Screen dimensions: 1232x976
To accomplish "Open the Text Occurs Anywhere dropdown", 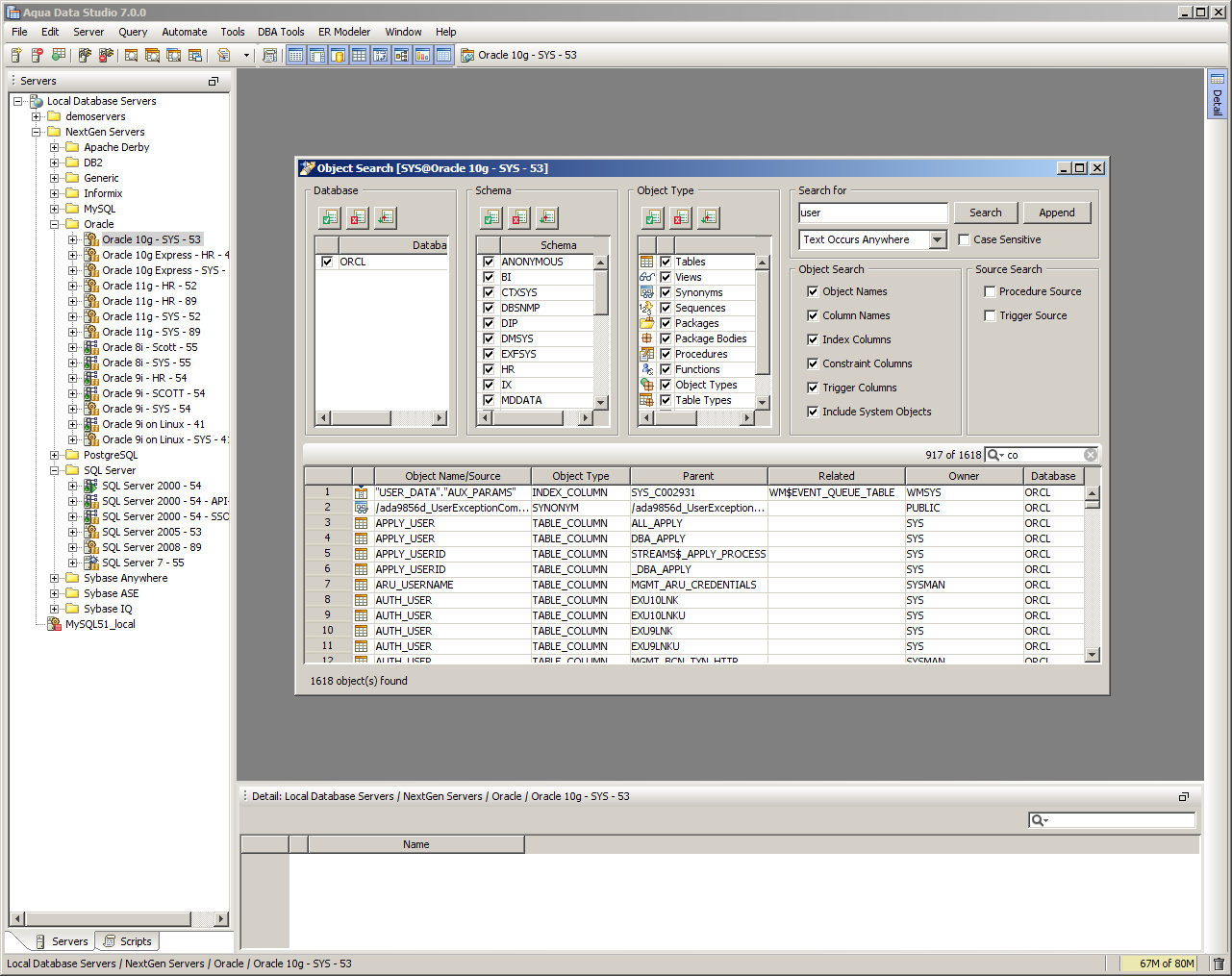I will tap(938, 240).
